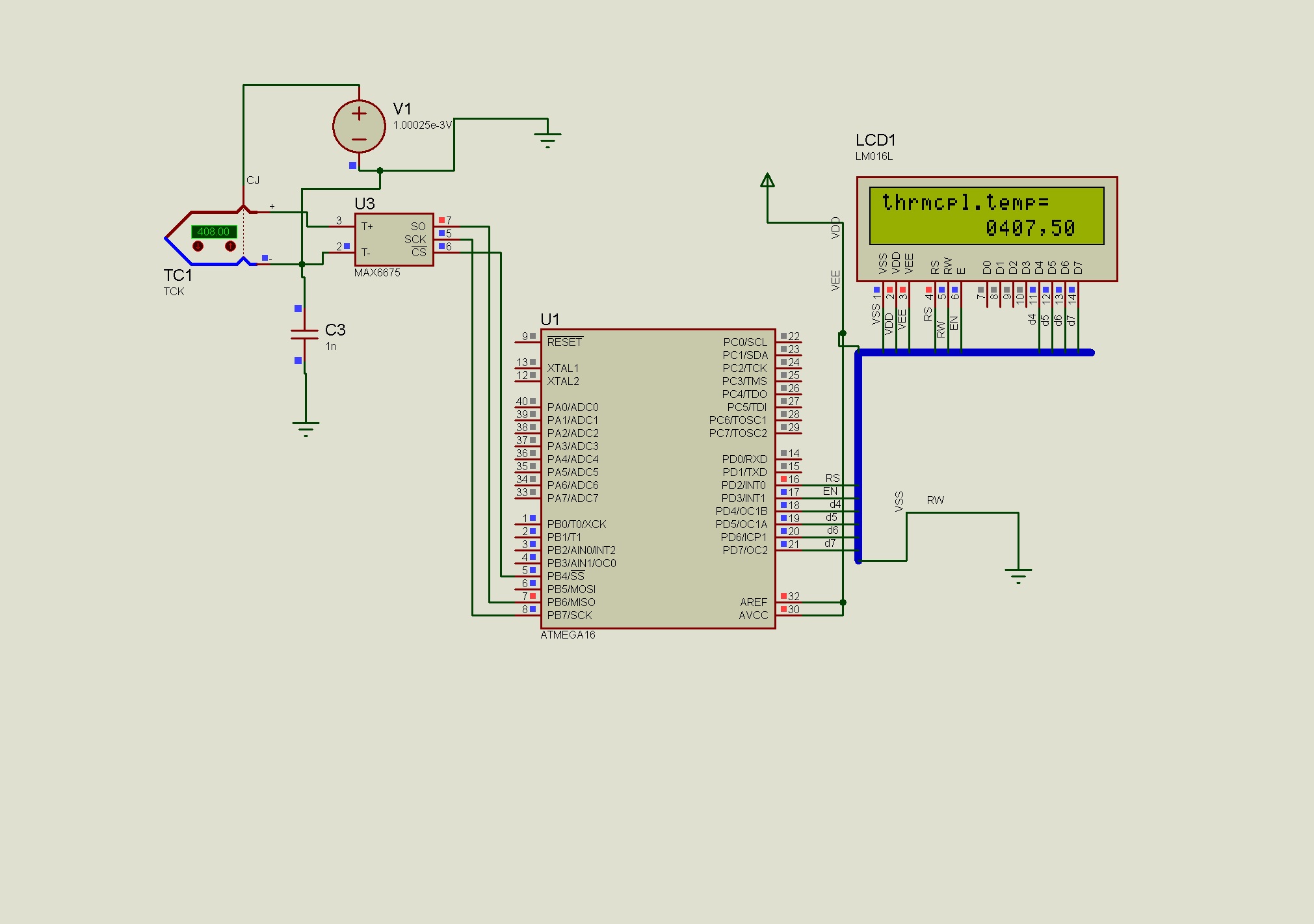Click the thrmcpl.temp= text on the LCD
This screenshot has height=924, width=1314.
tap(966, 202)
